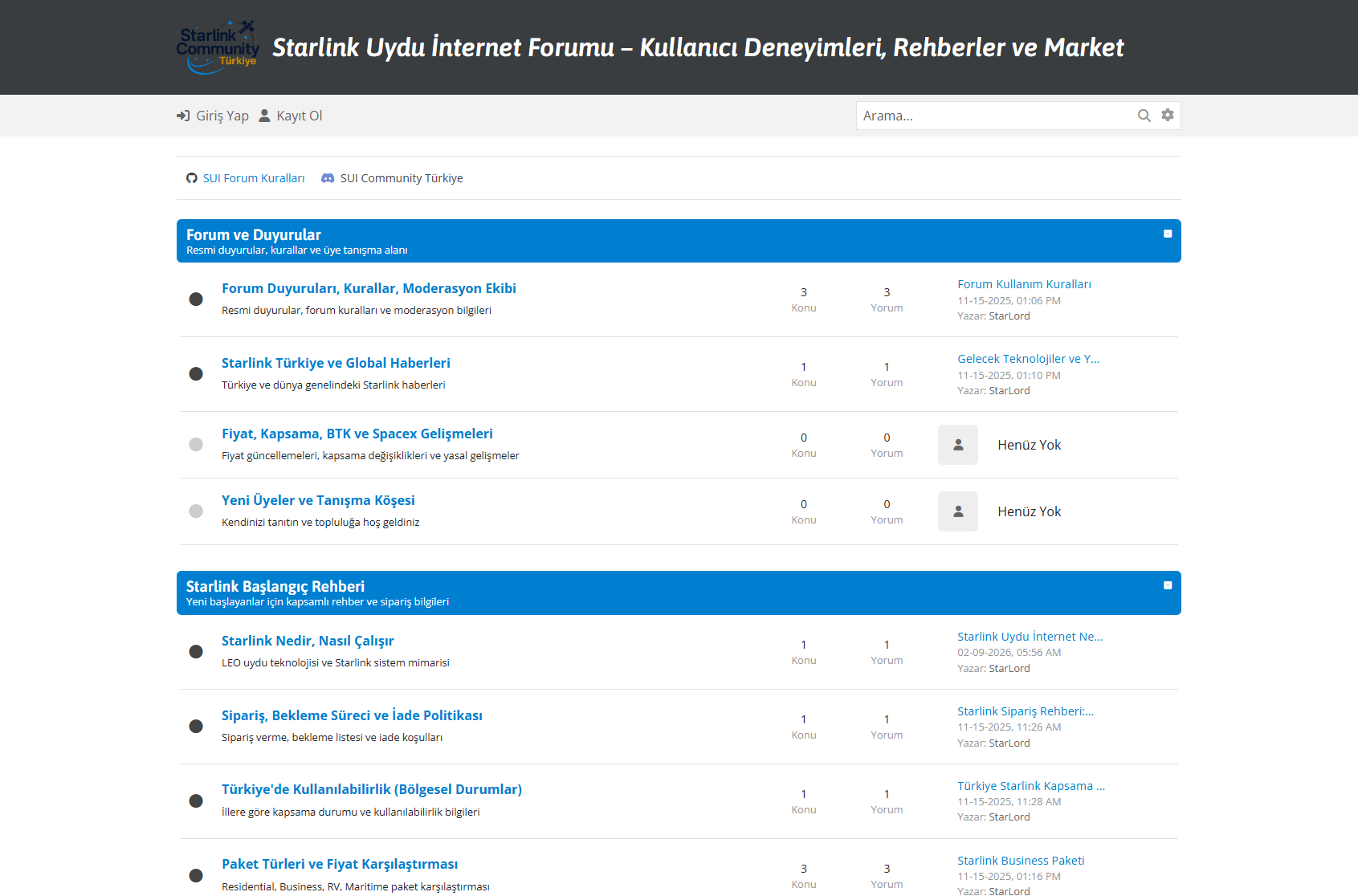Open Starlink Başlangıç Rehberi category title

click(x=275, y=586)
